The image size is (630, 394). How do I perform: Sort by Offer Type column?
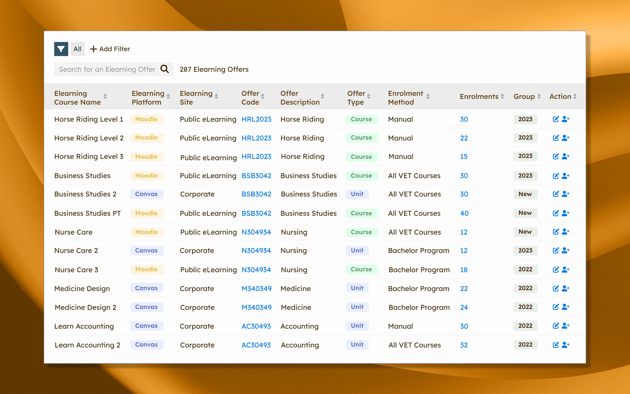[368, 96]
